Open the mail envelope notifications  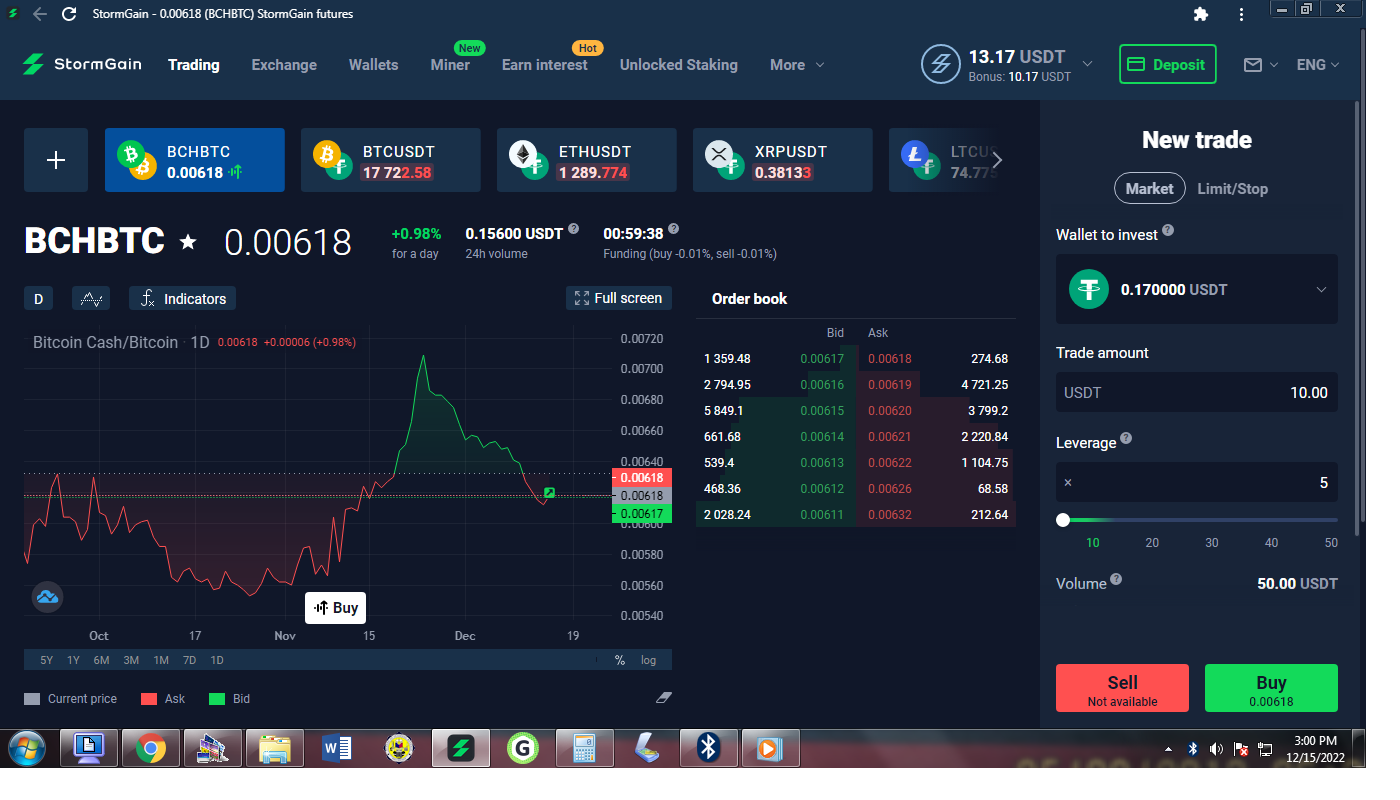(x=1252, y=64)
